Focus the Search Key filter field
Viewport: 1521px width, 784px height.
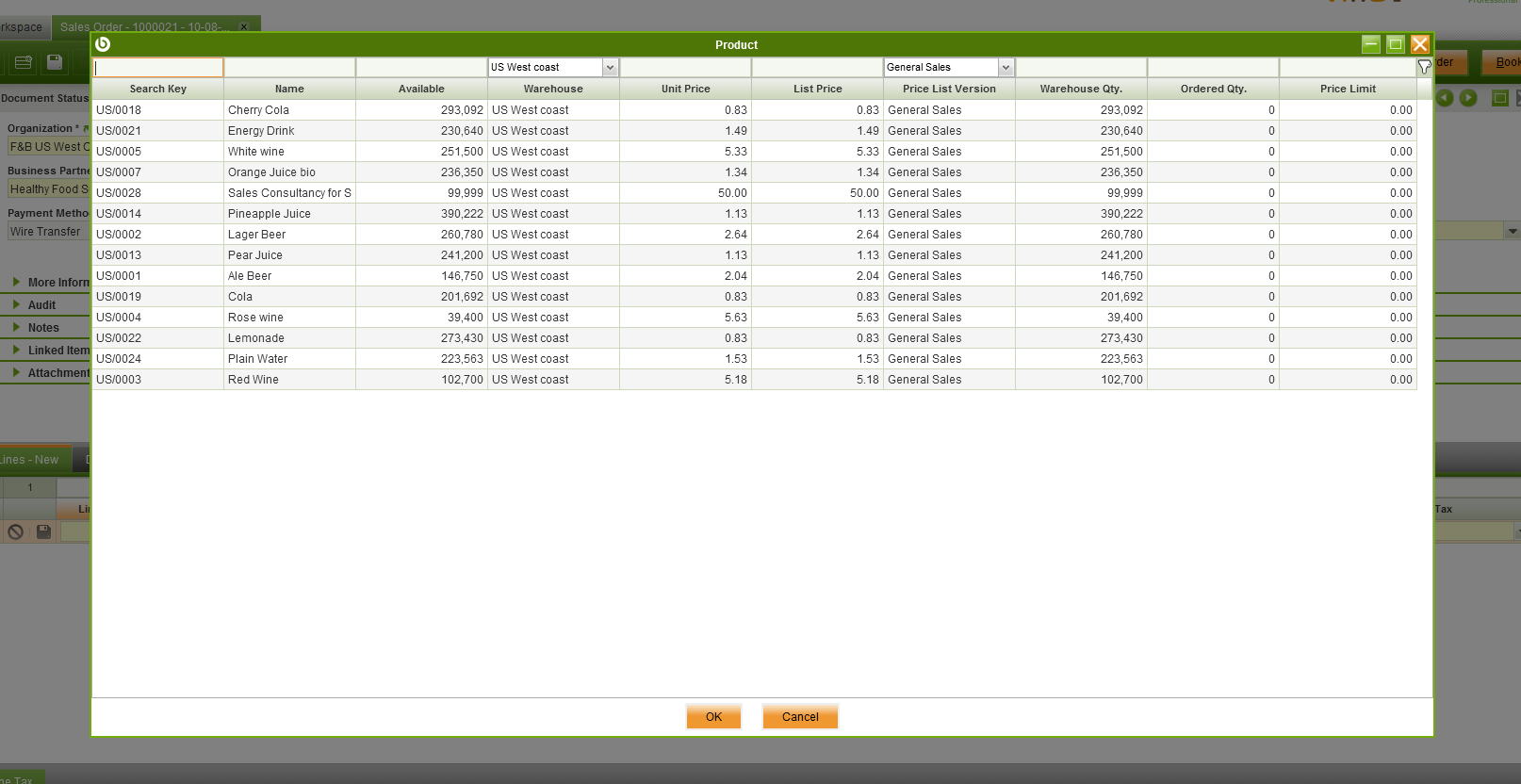(158, 68)
